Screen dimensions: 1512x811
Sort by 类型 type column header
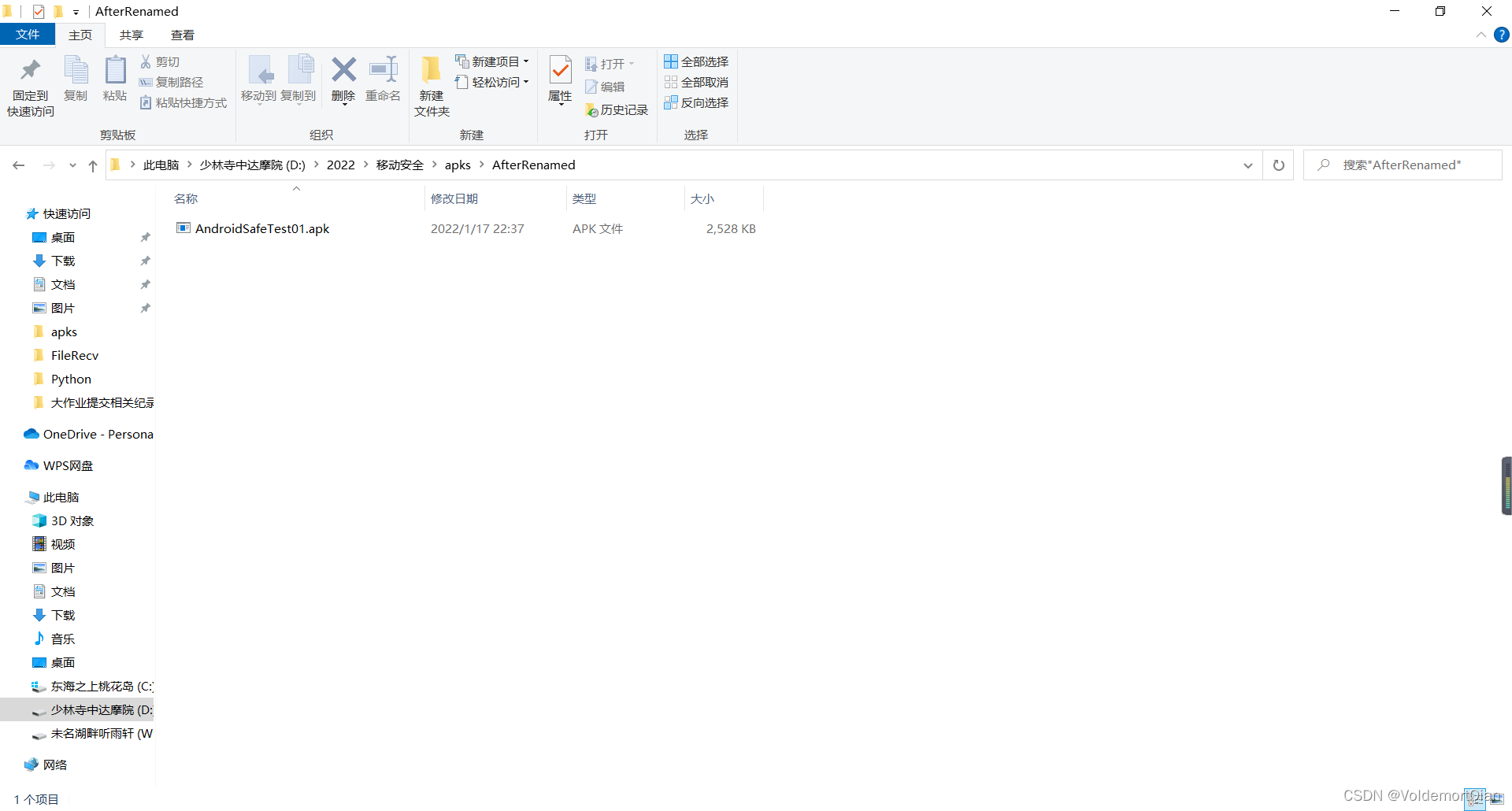pyautogui.click(x=625, y=198)
